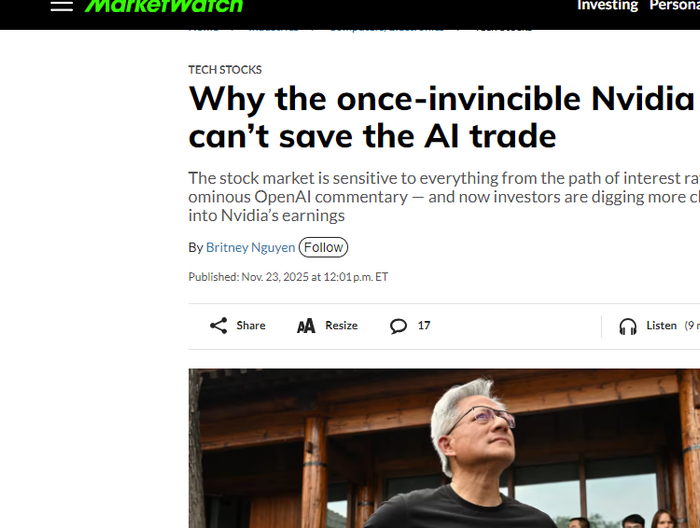700x528 pixels.
Task: Click the article subheadline summary text
Action: [444, 197]
